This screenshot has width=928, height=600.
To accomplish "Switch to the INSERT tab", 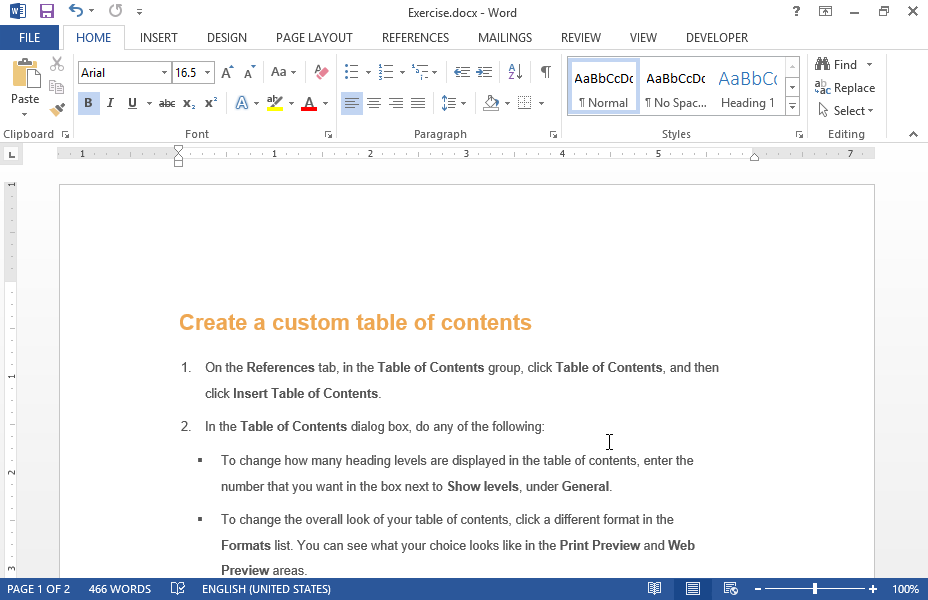I will coord(159,37).
